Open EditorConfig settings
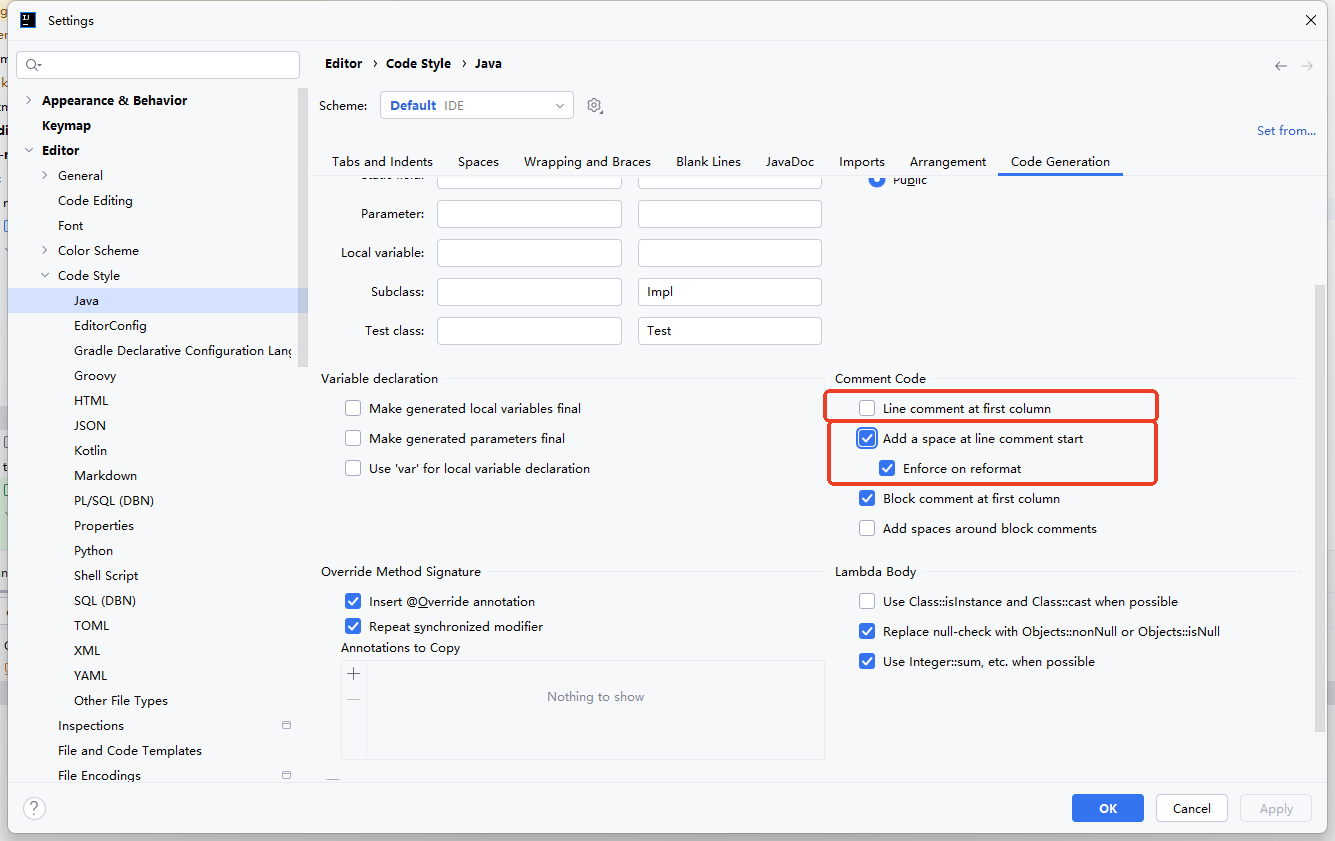This screenshot has width=1335, height=841. click(110, 325)
